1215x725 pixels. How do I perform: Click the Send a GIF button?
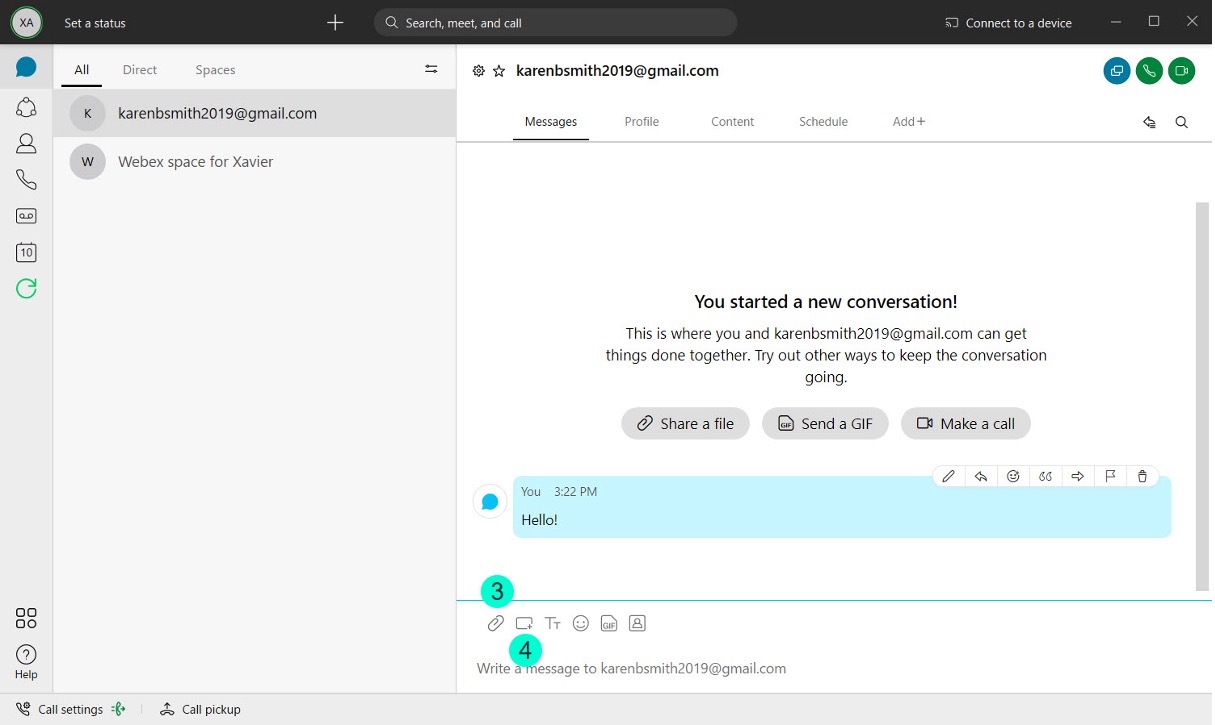[826, 423]
